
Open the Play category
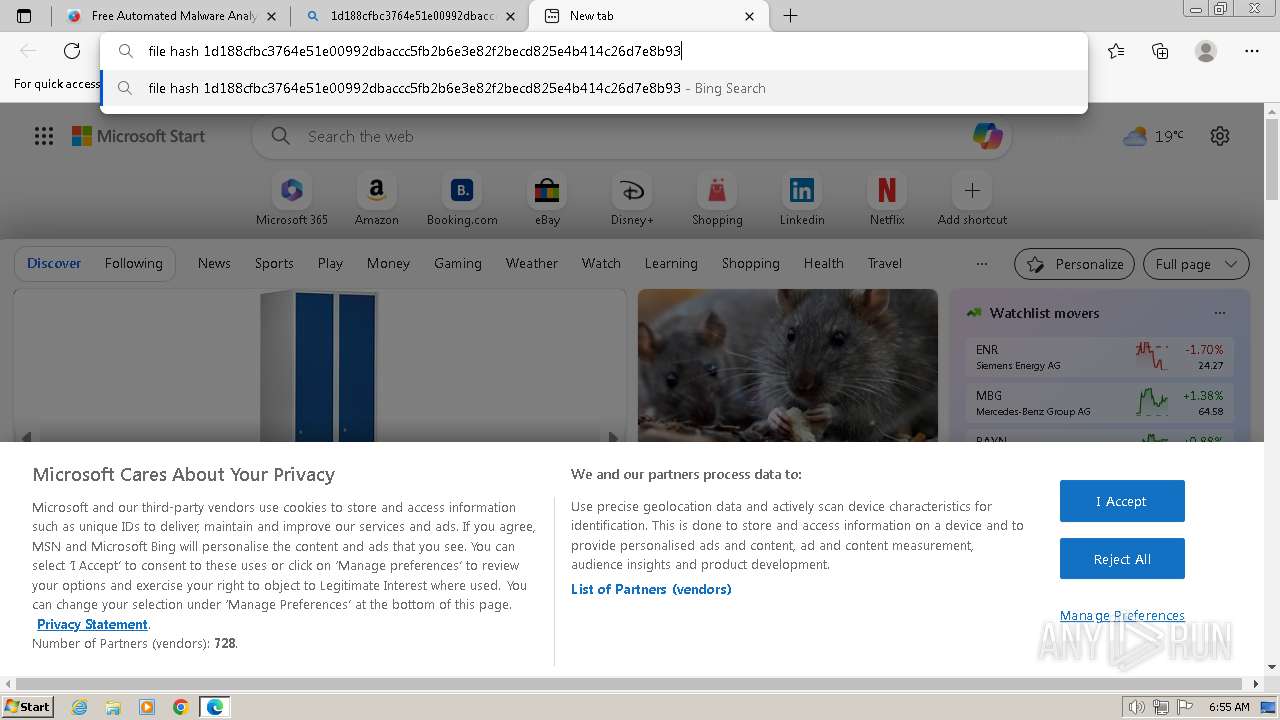coord(330,263)
